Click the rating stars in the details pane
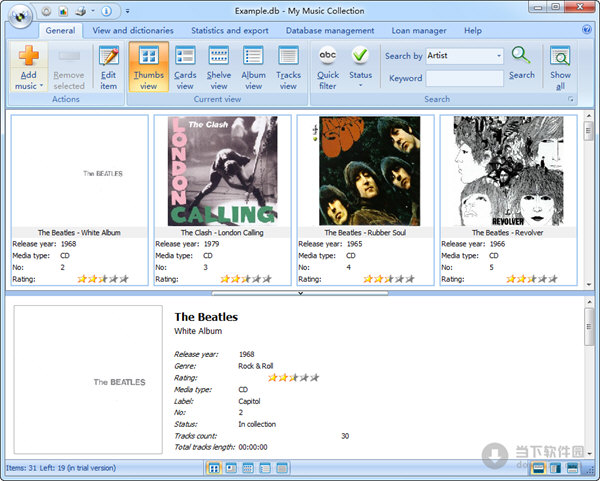Image resolution: width=600 pixels, height=481 pixels. [x=293, y=378]
